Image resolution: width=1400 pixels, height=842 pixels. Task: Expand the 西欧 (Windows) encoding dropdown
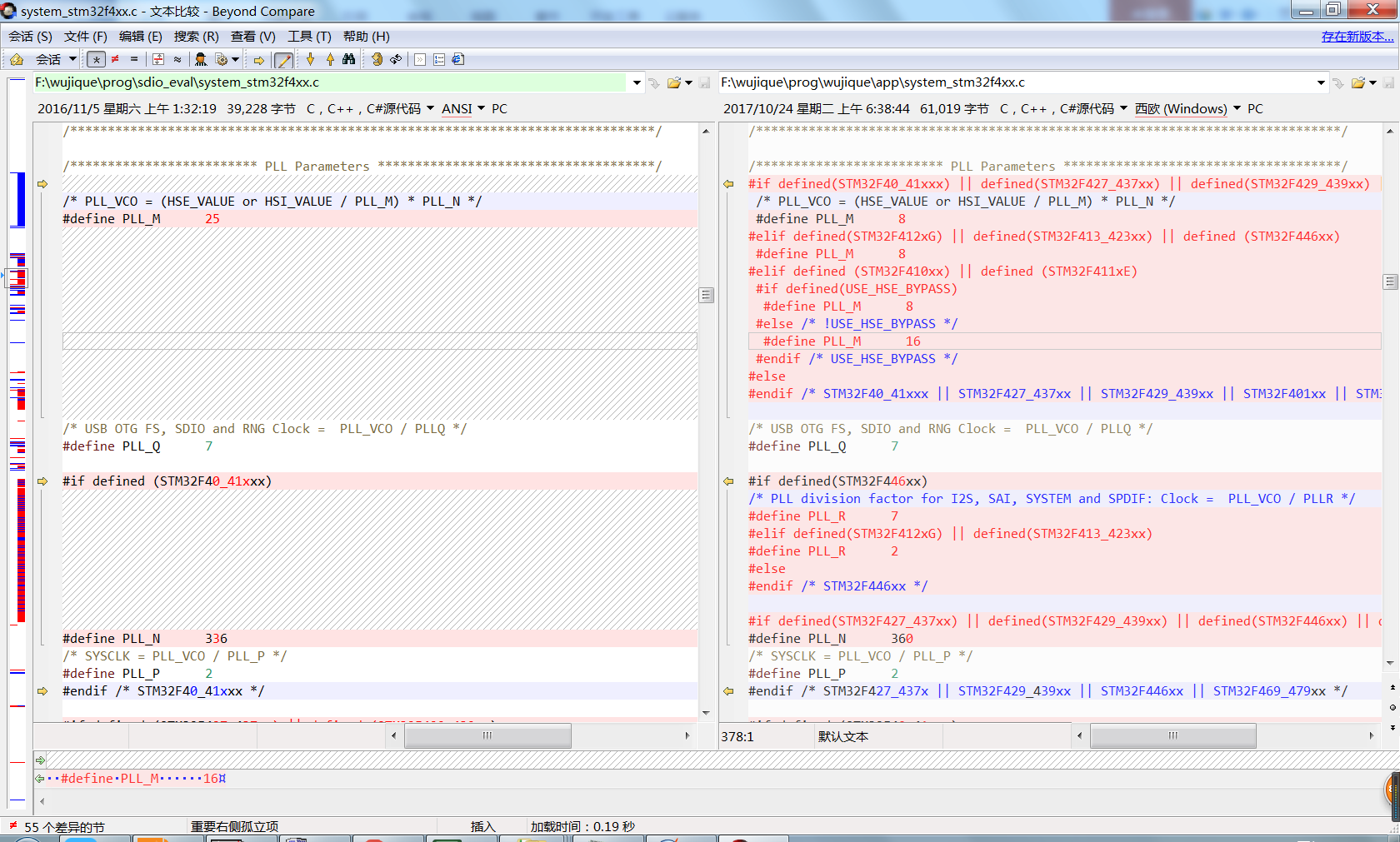[x=1237, y=108]
